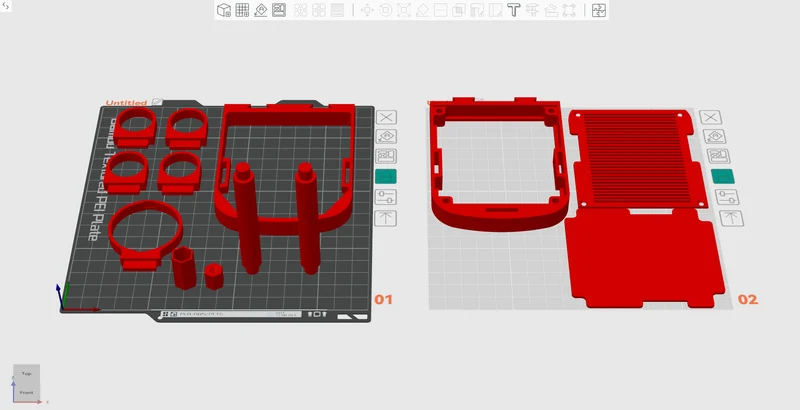Open plate 01 settings sliders icon
The width and height of the screenshot is (800, 410).
click(386, 197)
